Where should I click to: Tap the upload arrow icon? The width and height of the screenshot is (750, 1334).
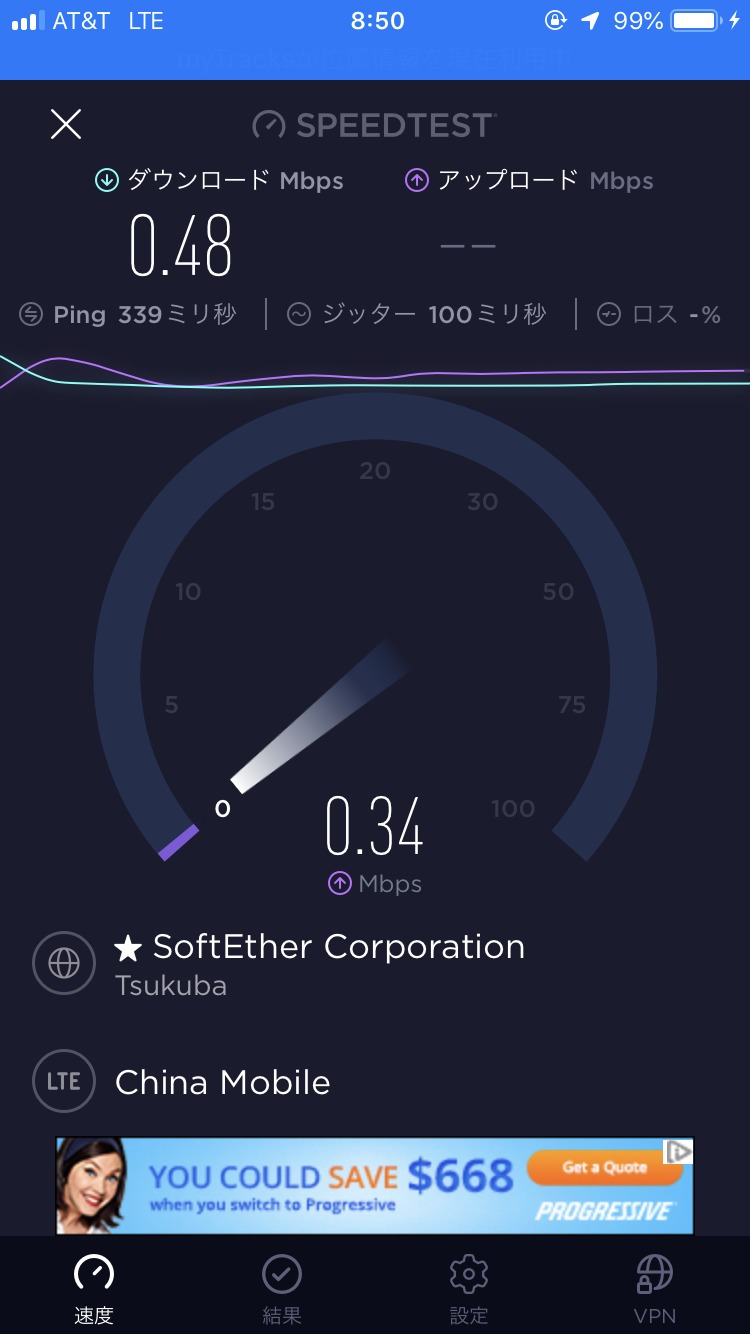point(416,181)
